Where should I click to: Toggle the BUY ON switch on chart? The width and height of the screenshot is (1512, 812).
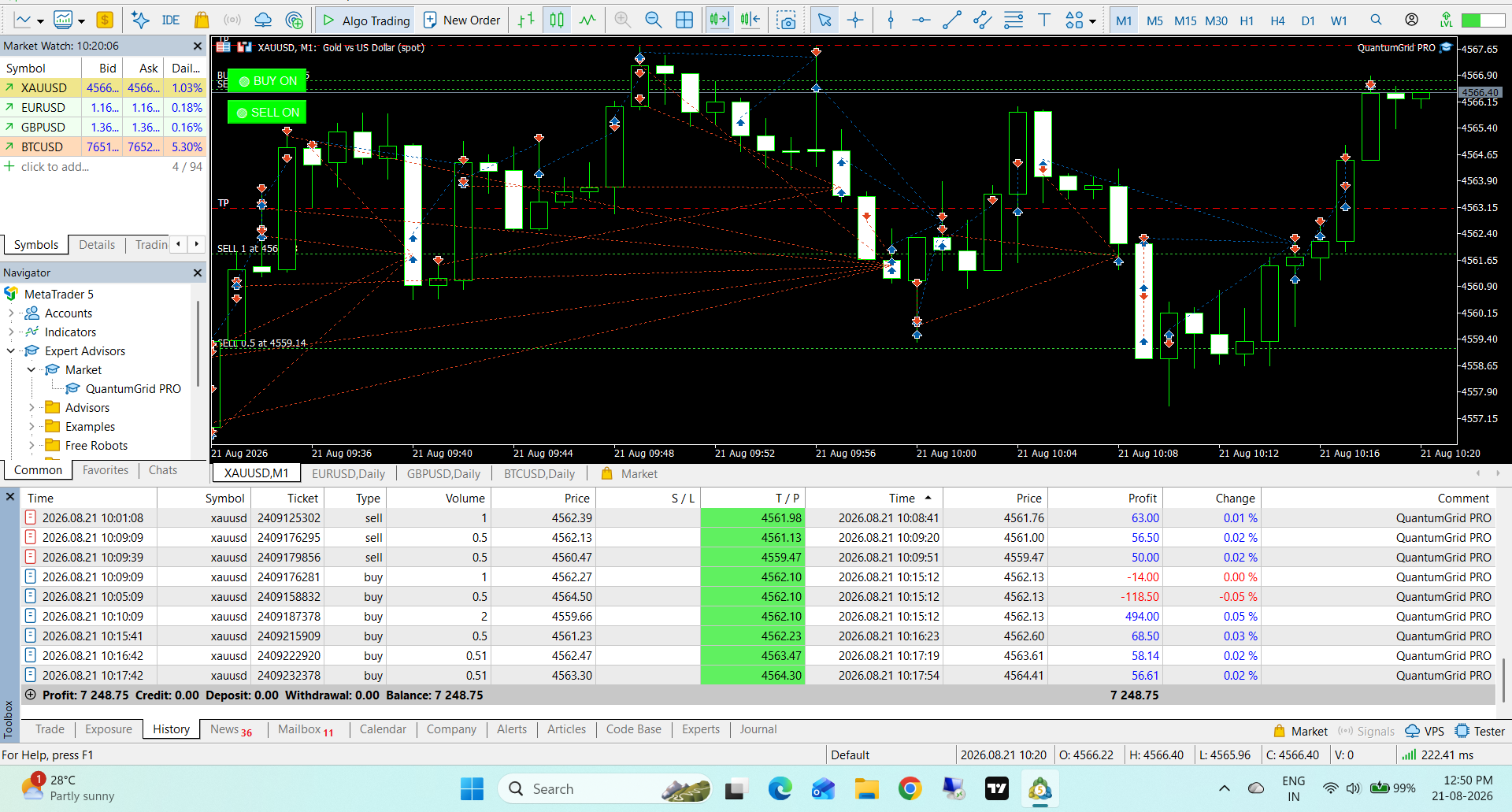(x=268, y=81)
